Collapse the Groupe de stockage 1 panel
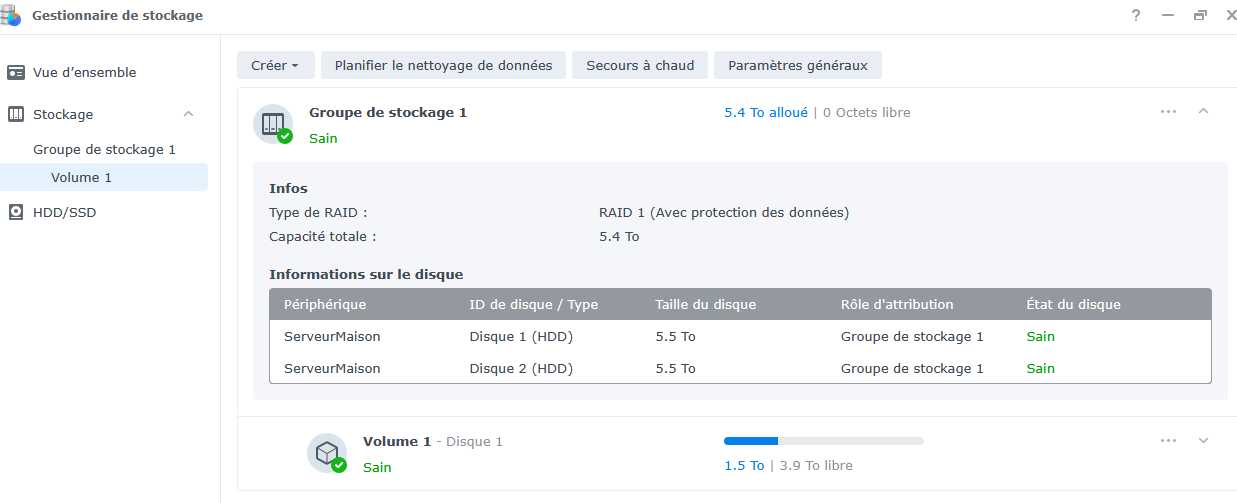 point(1203,111)
